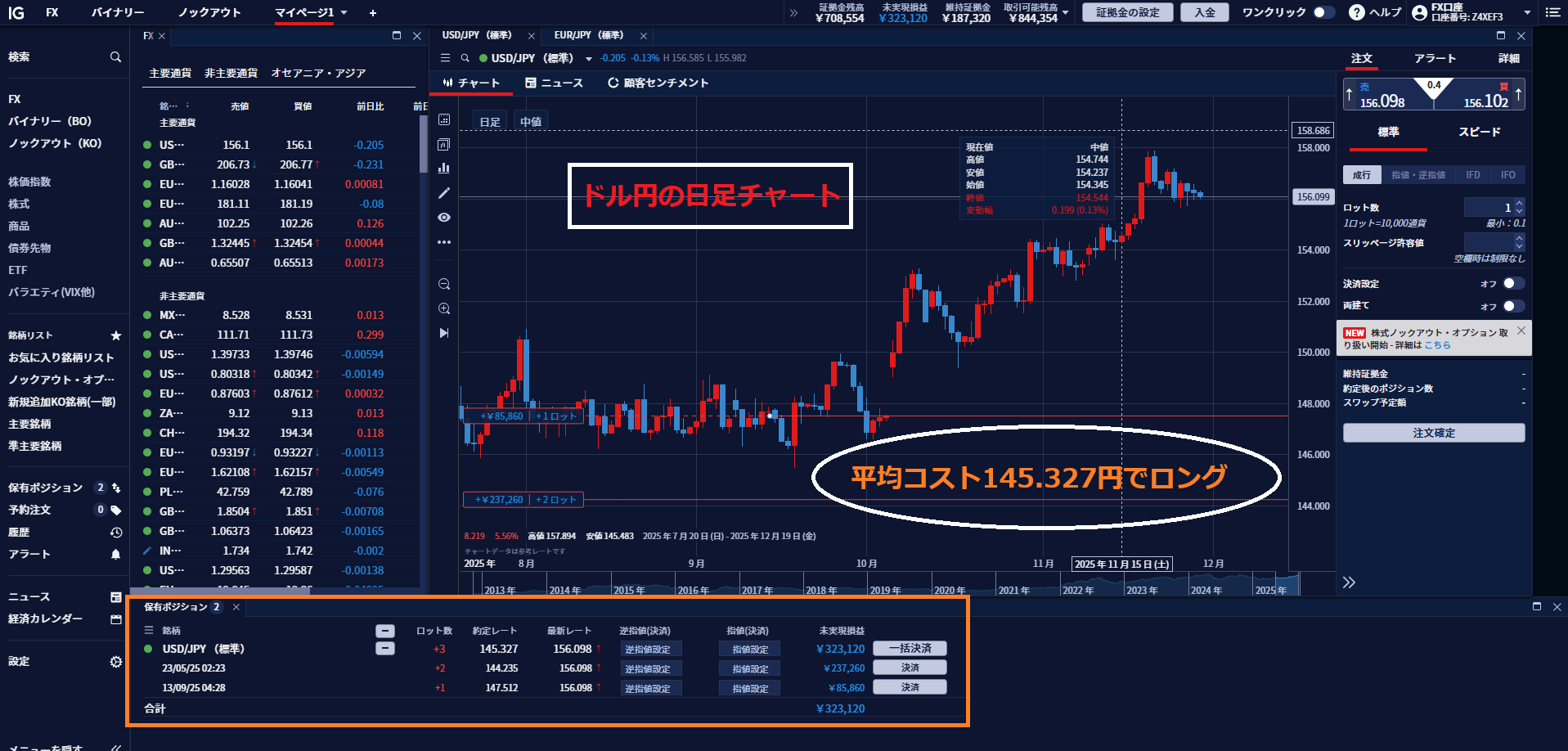Select the pencil drawing tool on chart

pyautogui.click(x=444, y=193)
